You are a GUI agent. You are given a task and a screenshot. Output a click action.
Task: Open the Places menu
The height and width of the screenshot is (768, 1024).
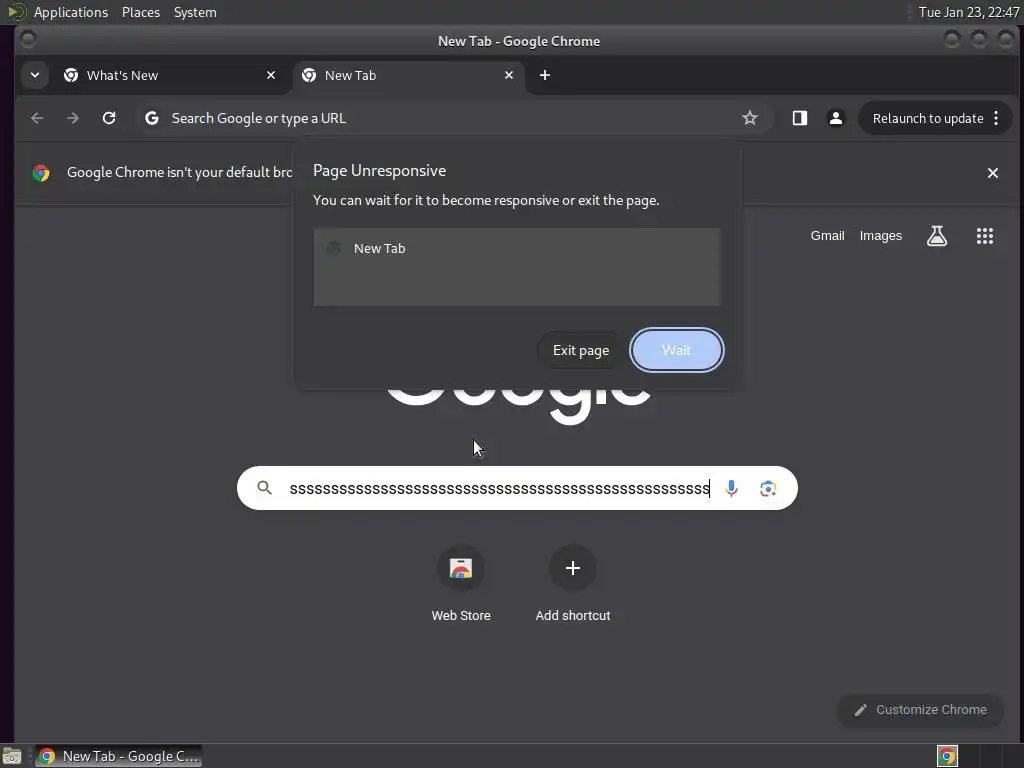point(140,12)
